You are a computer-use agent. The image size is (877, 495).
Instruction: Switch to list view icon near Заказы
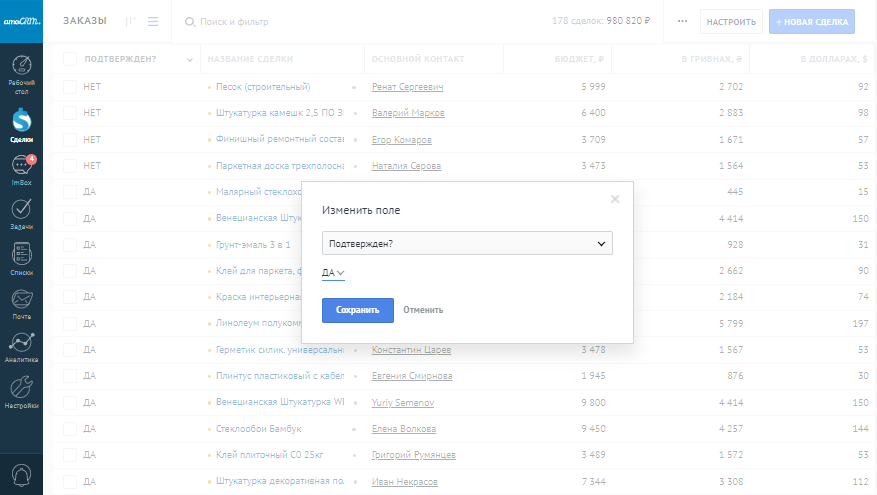pos(153,21)
